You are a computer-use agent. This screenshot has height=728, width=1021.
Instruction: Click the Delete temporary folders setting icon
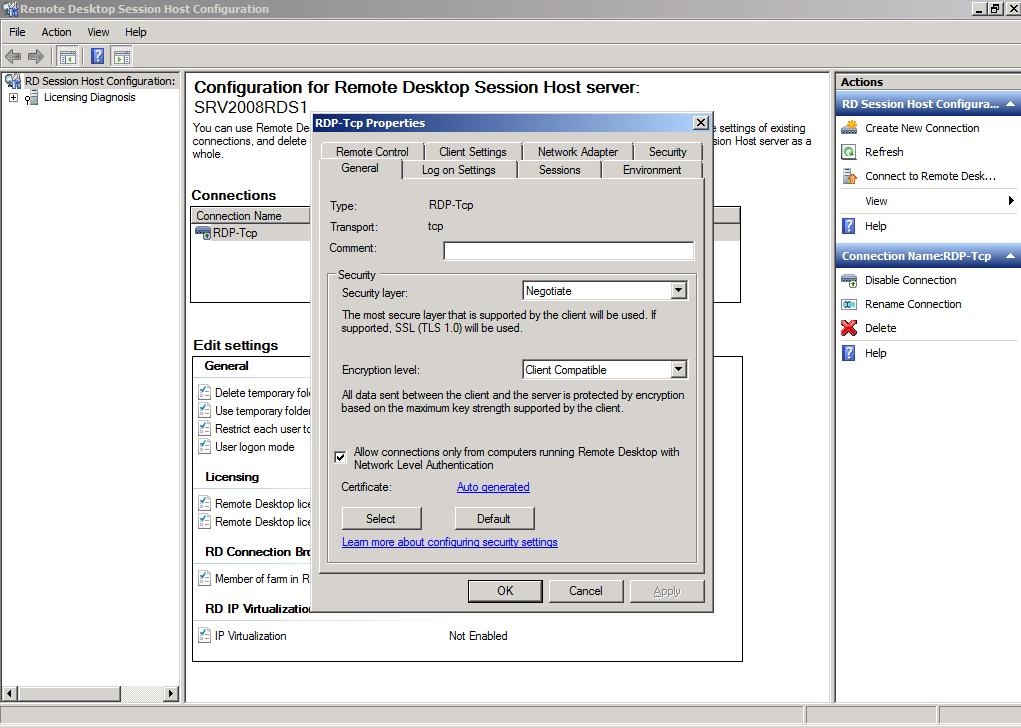pos(204,393)
